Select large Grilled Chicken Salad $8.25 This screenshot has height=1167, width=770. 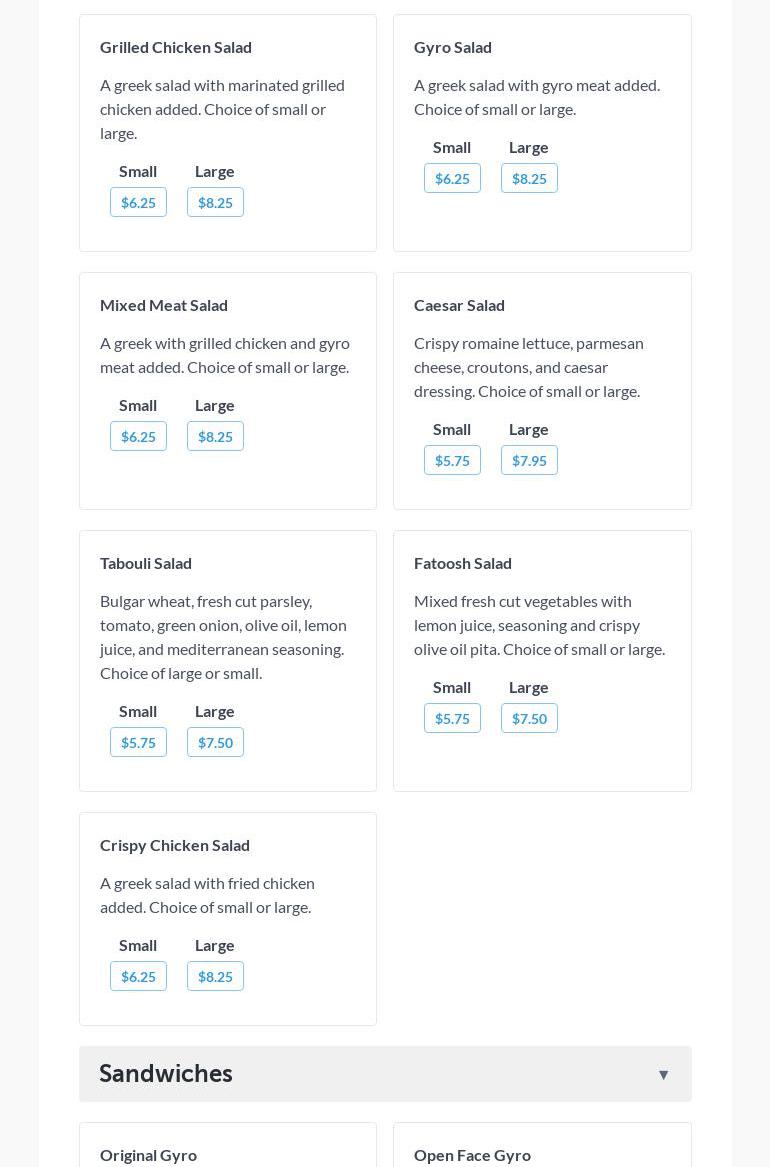215,202
